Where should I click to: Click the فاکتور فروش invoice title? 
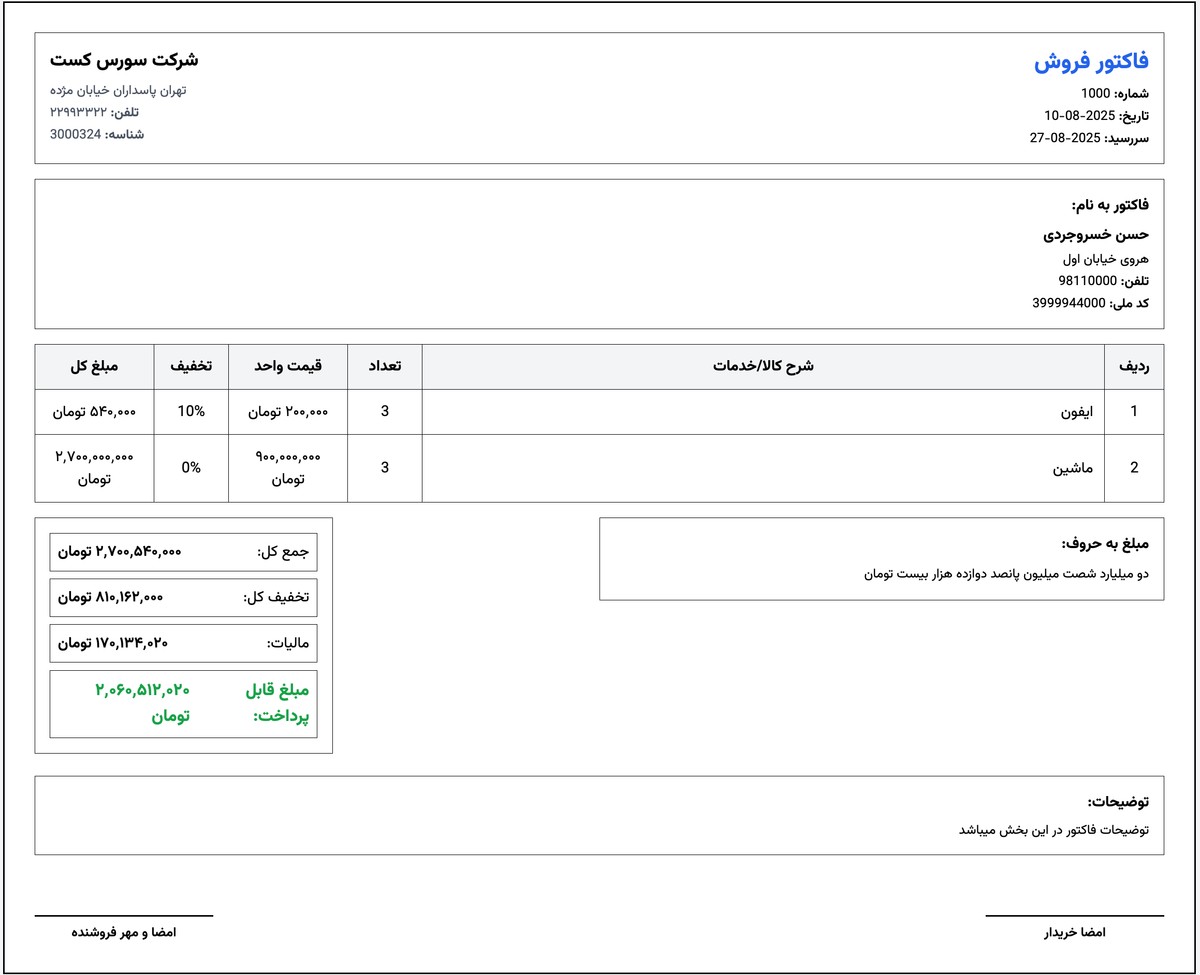[x=1092, y=60]
